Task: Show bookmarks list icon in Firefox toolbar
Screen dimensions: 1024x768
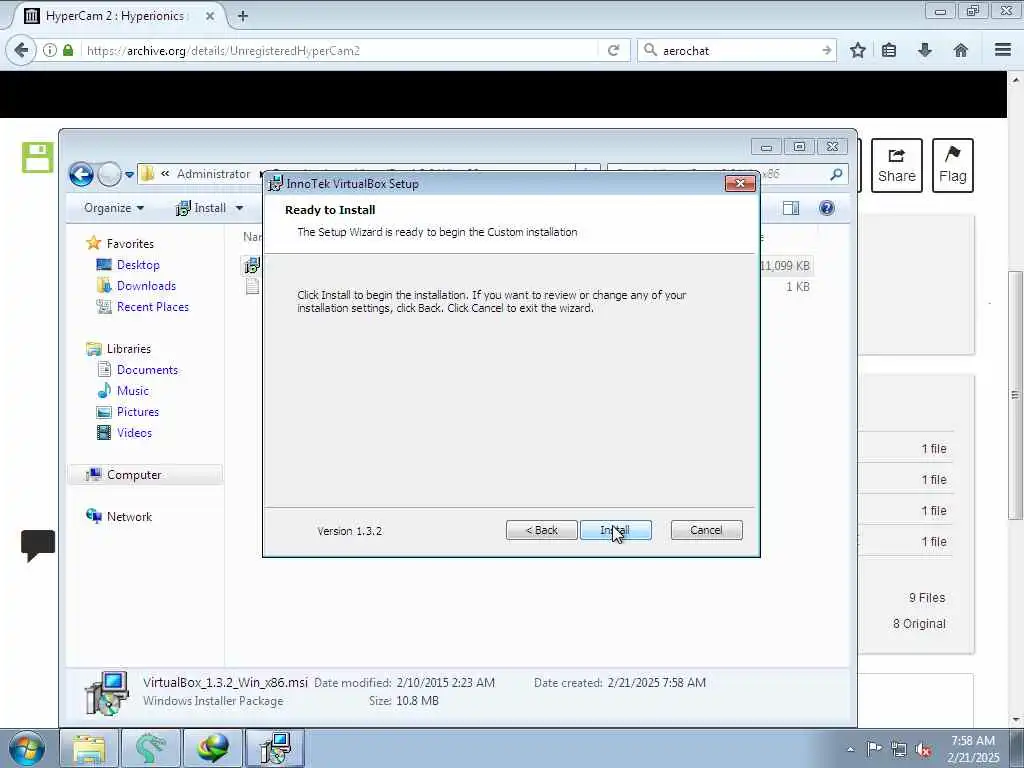Action: click(889, 50)
